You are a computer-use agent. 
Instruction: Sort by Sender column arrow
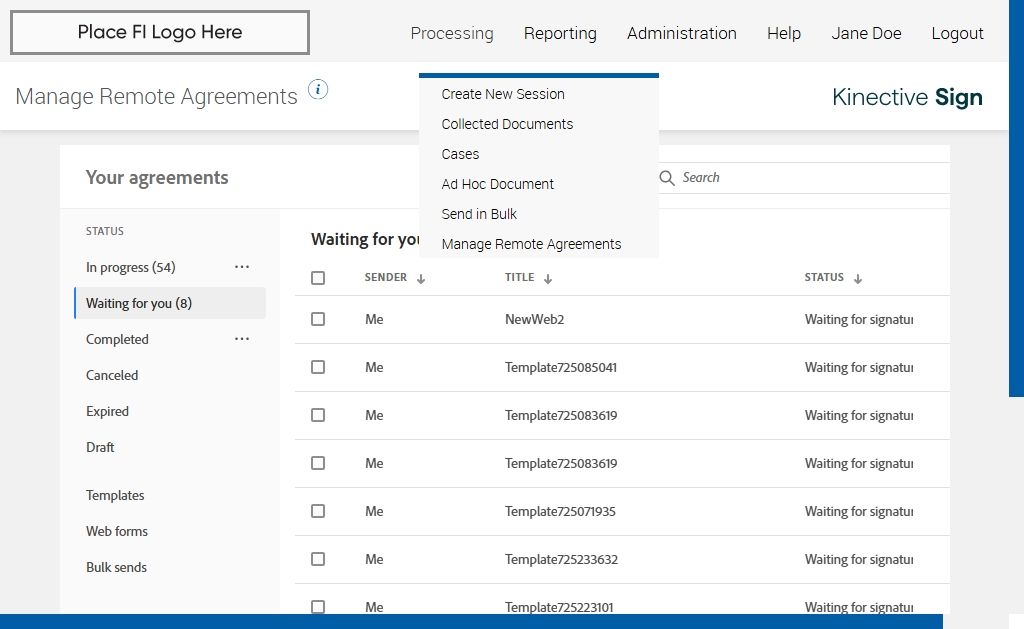tap(421, 279)
